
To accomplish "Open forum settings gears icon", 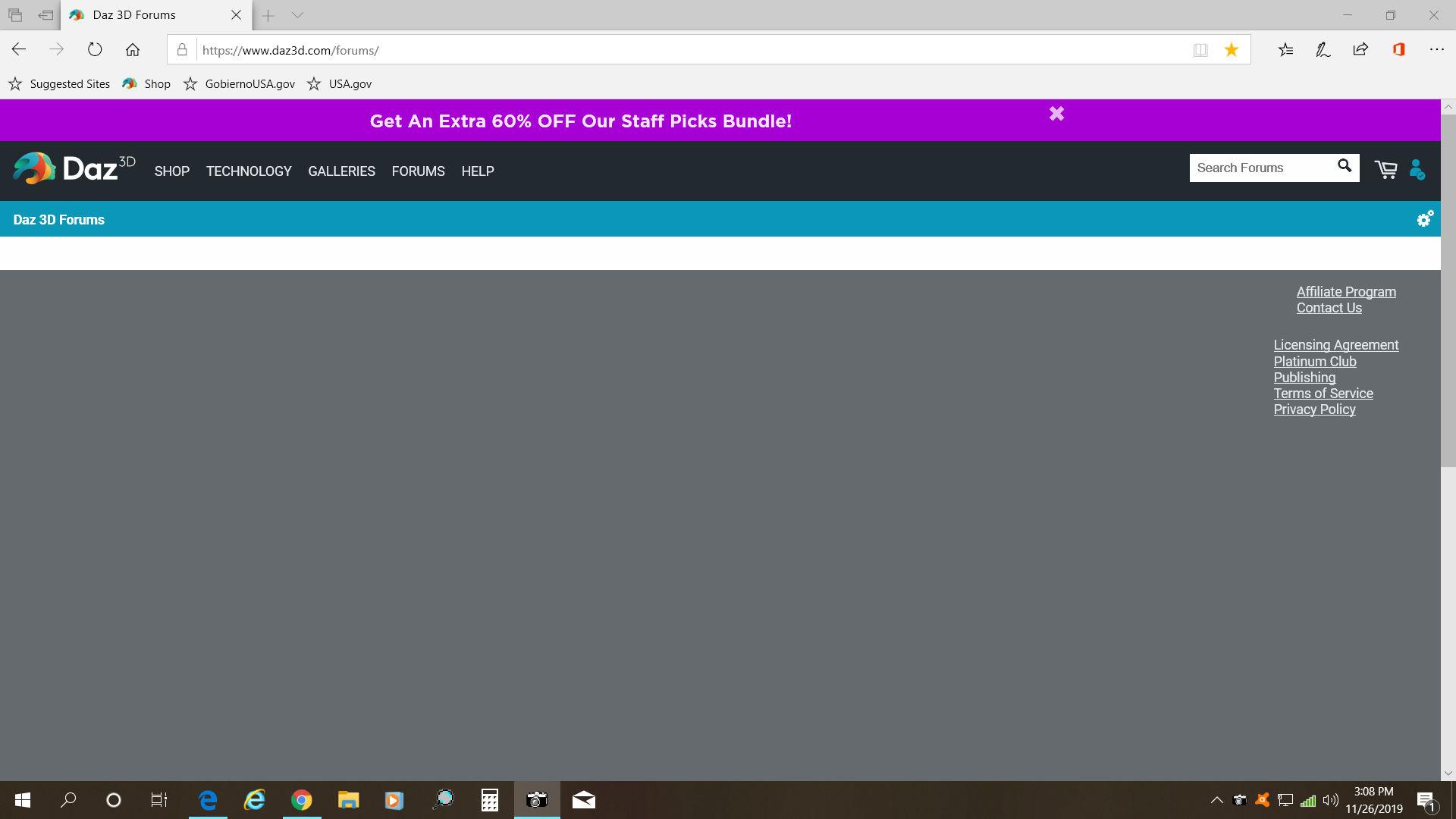I will point(1425,219).
